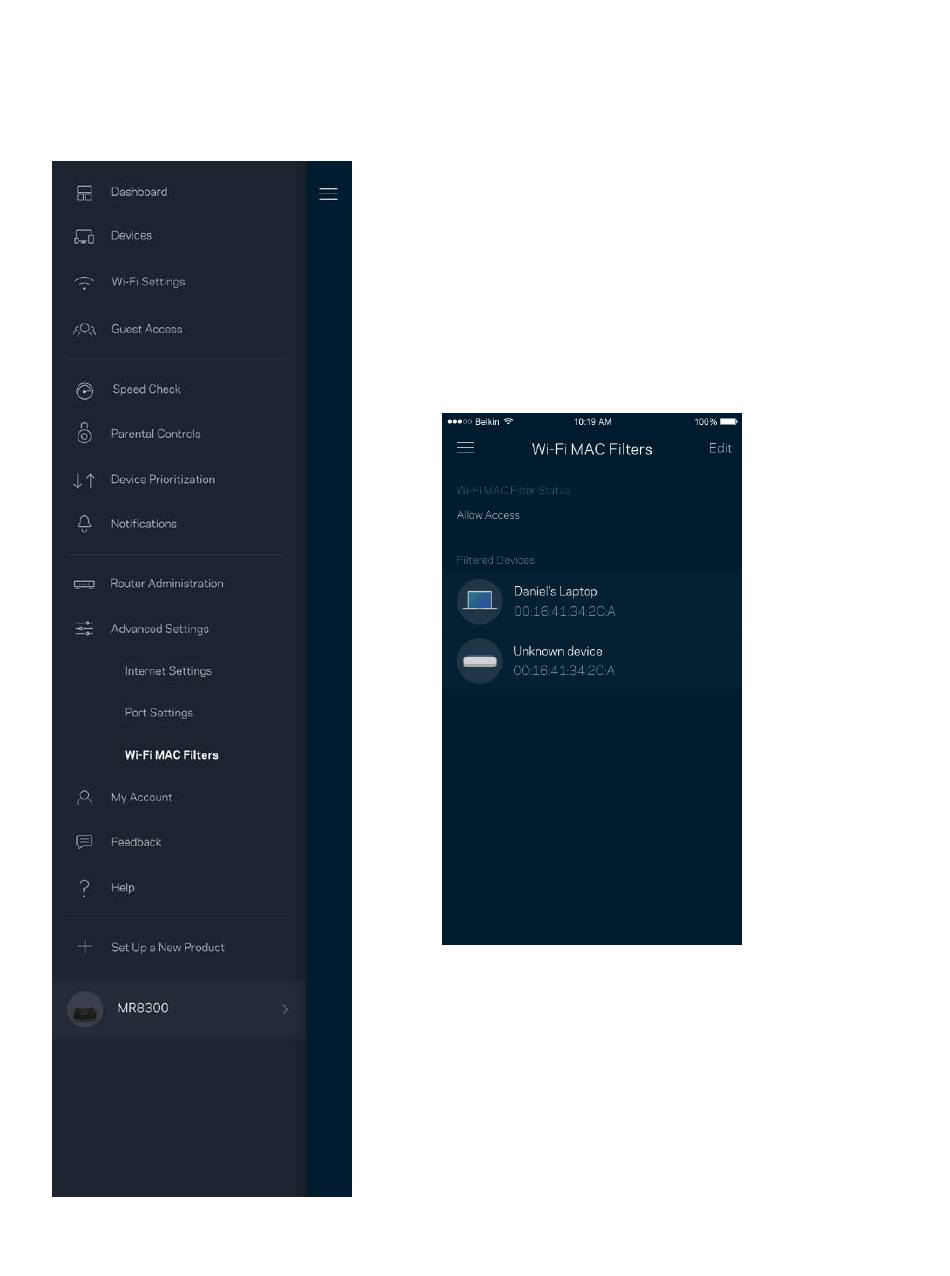Select Internet Settings submenu item
This screenshot has width=950, height=1276.
click(168, 671)
